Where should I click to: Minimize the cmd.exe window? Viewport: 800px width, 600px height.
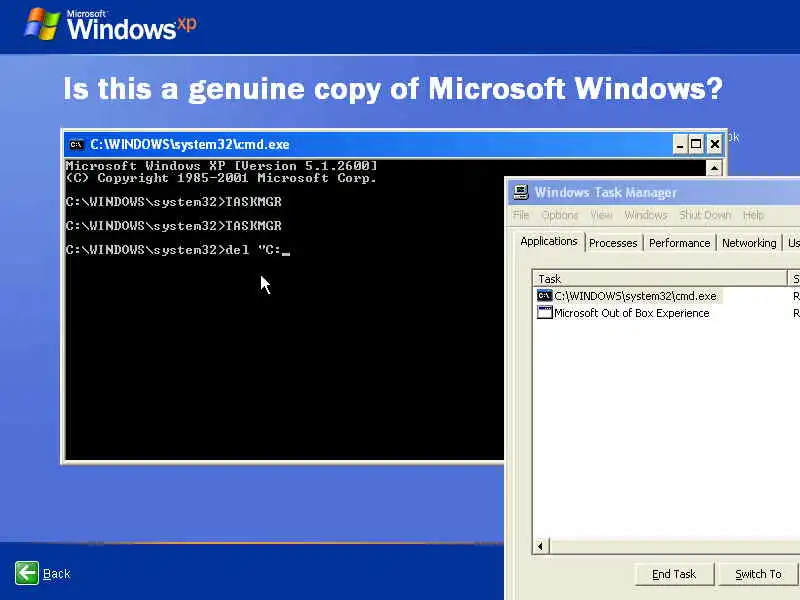point(680,145)
